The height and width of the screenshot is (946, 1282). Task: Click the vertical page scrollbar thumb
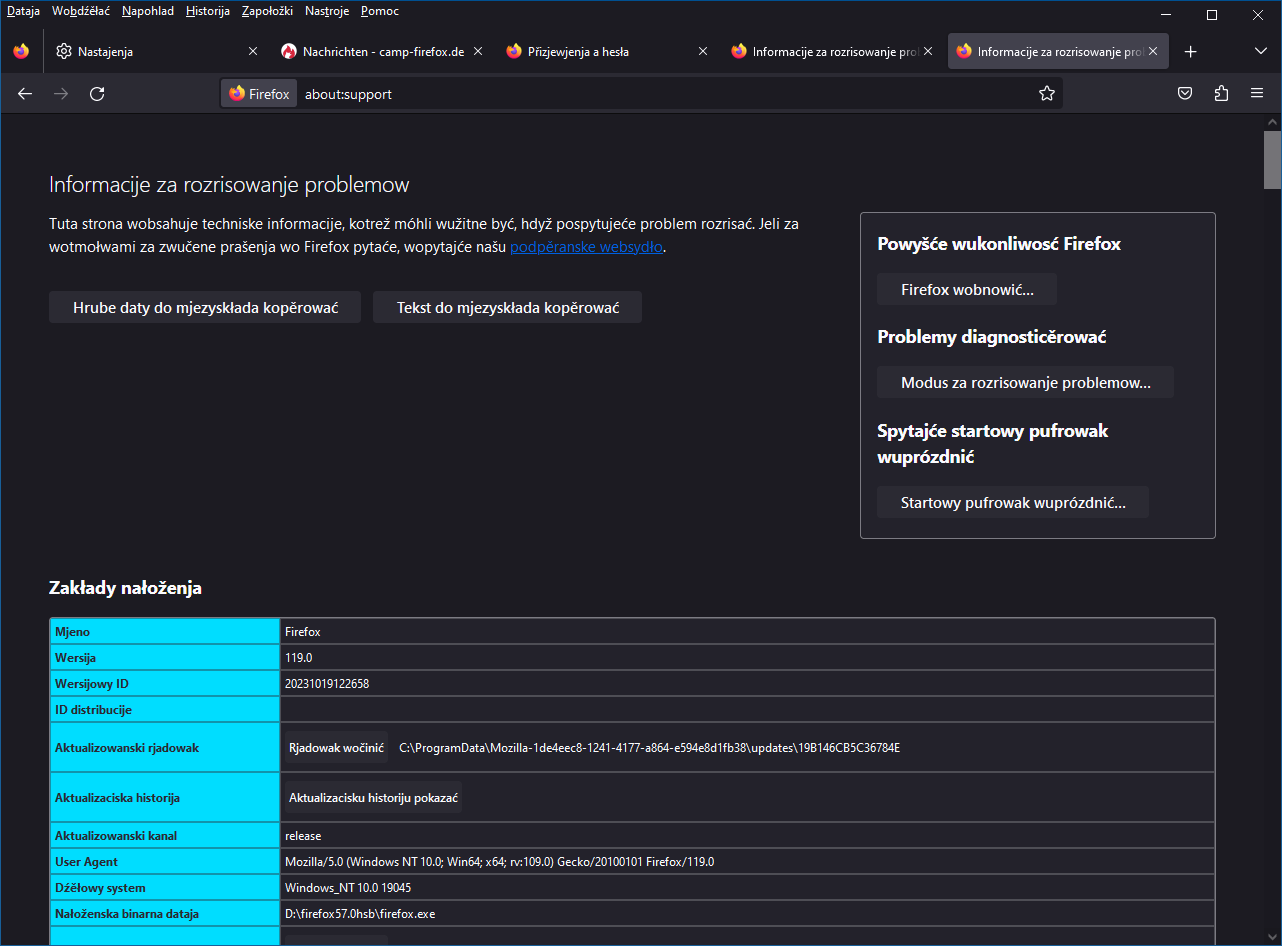1272,160
